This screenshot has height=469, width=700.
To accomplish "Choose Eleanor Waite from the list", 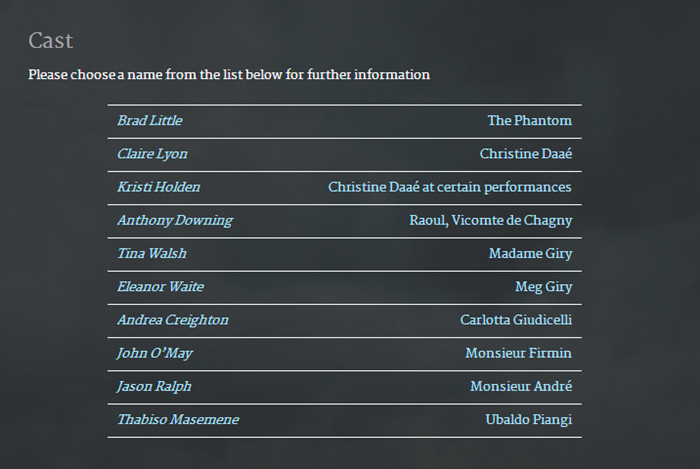I will [x=160, y=287].
